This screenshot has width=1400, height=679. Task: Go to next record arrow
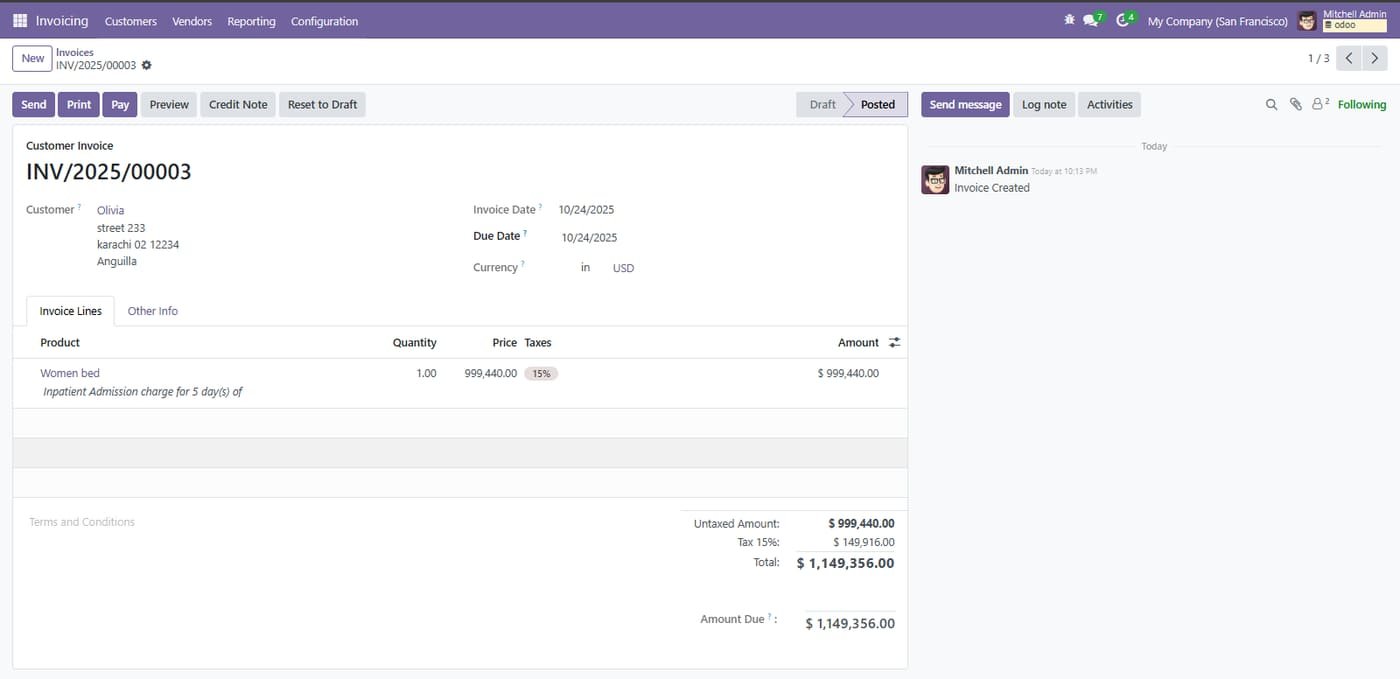1375,58
